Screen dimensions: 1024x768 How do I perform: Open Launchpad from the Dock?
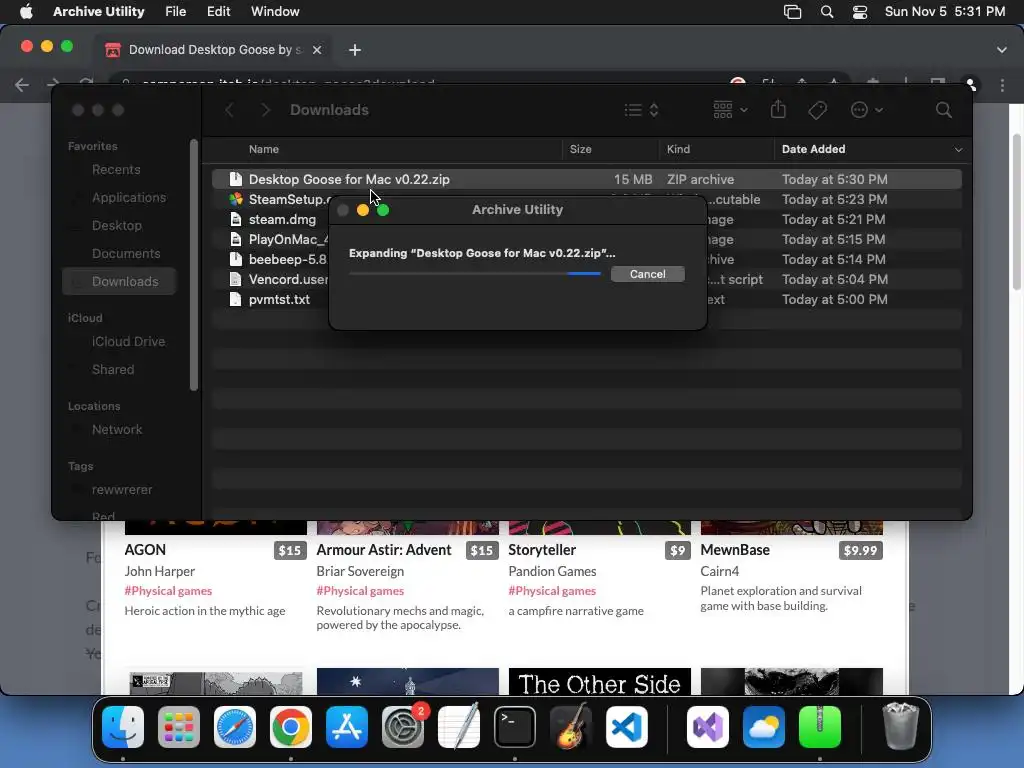pyautogui.click(x=179, y=727)
